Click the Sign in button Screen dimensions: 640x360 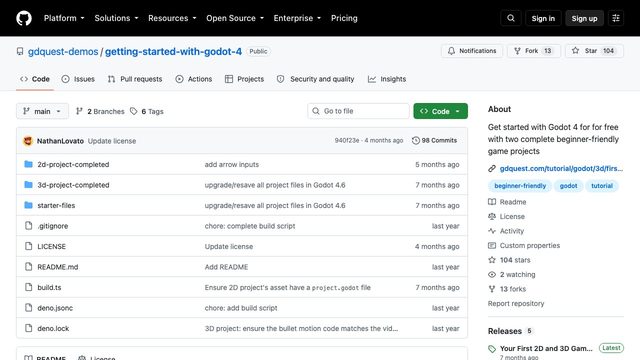pos(543,18)
